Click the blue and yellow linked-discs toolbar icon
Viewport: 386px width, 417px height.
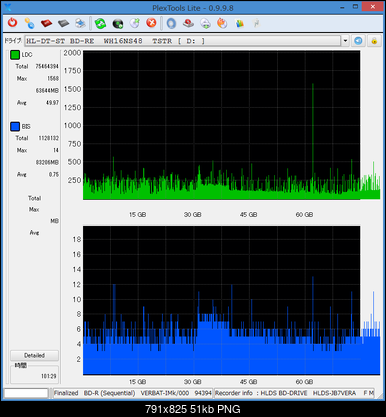(29, 23)
